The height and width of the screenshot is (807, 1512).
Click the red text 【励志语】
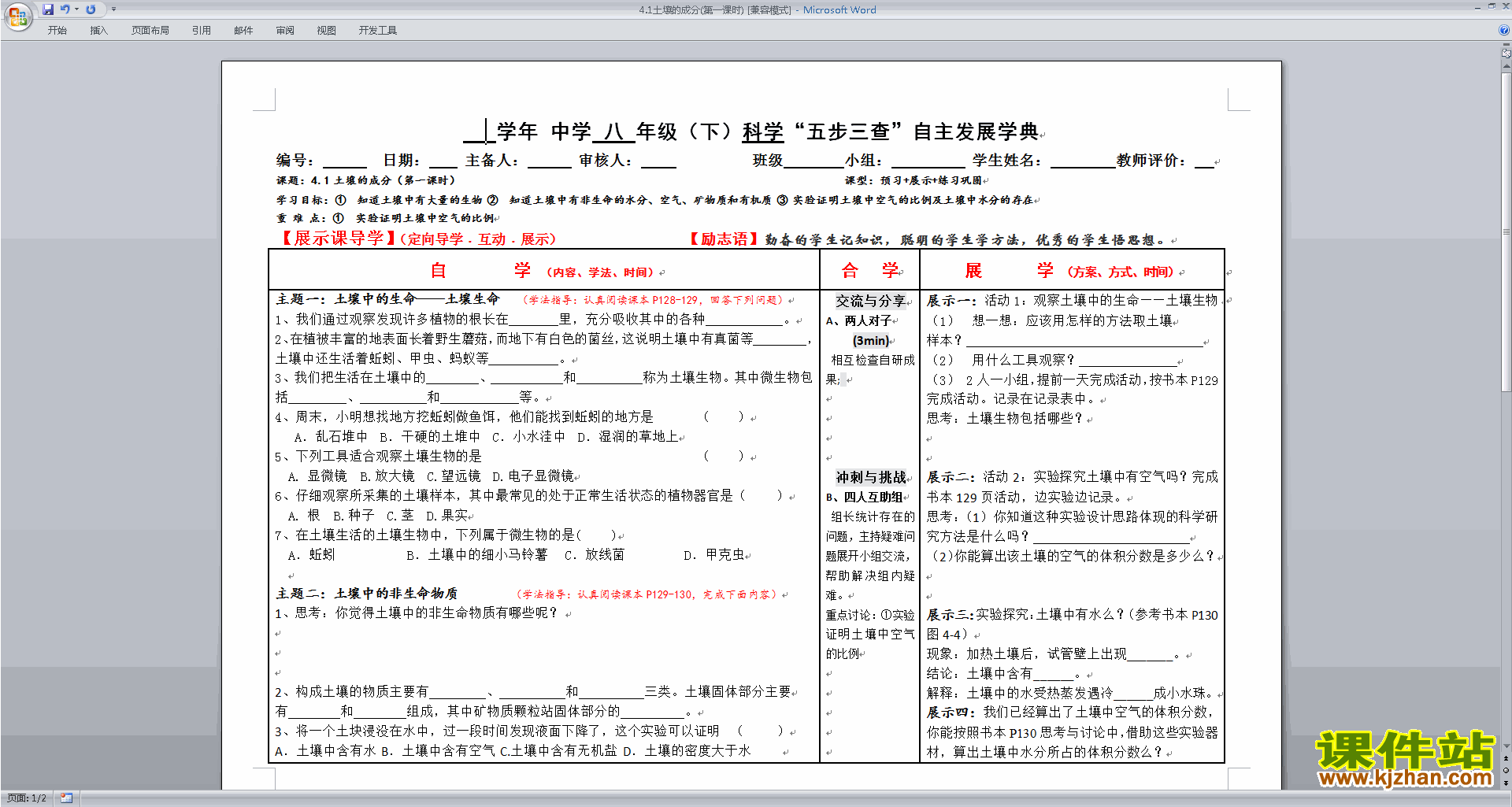click(x=723, y=239)
